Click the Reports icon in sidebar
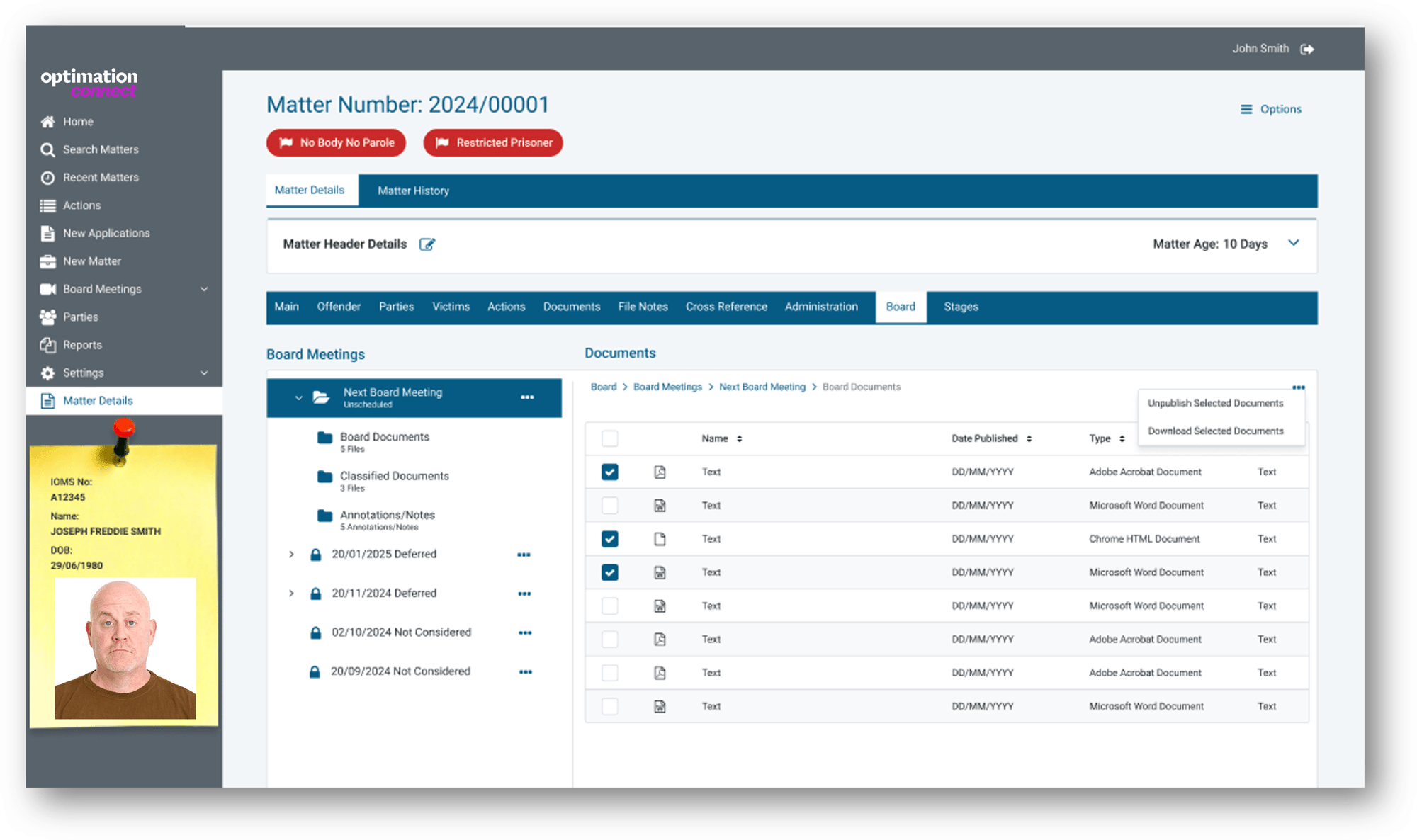This screenshot has width=1417, height=840. (47, 345)
